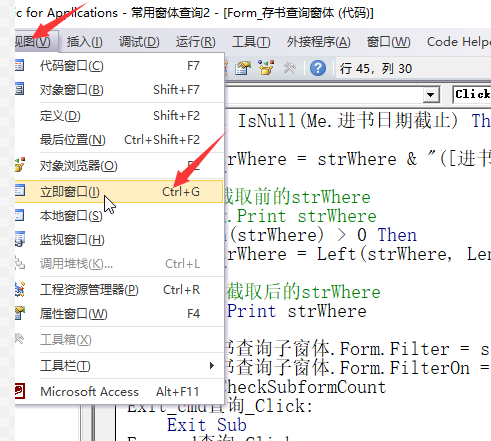The image size is (491, 441).
Task: Open the toolbox hammer-wrench toolbar icon
Action: 290,68
